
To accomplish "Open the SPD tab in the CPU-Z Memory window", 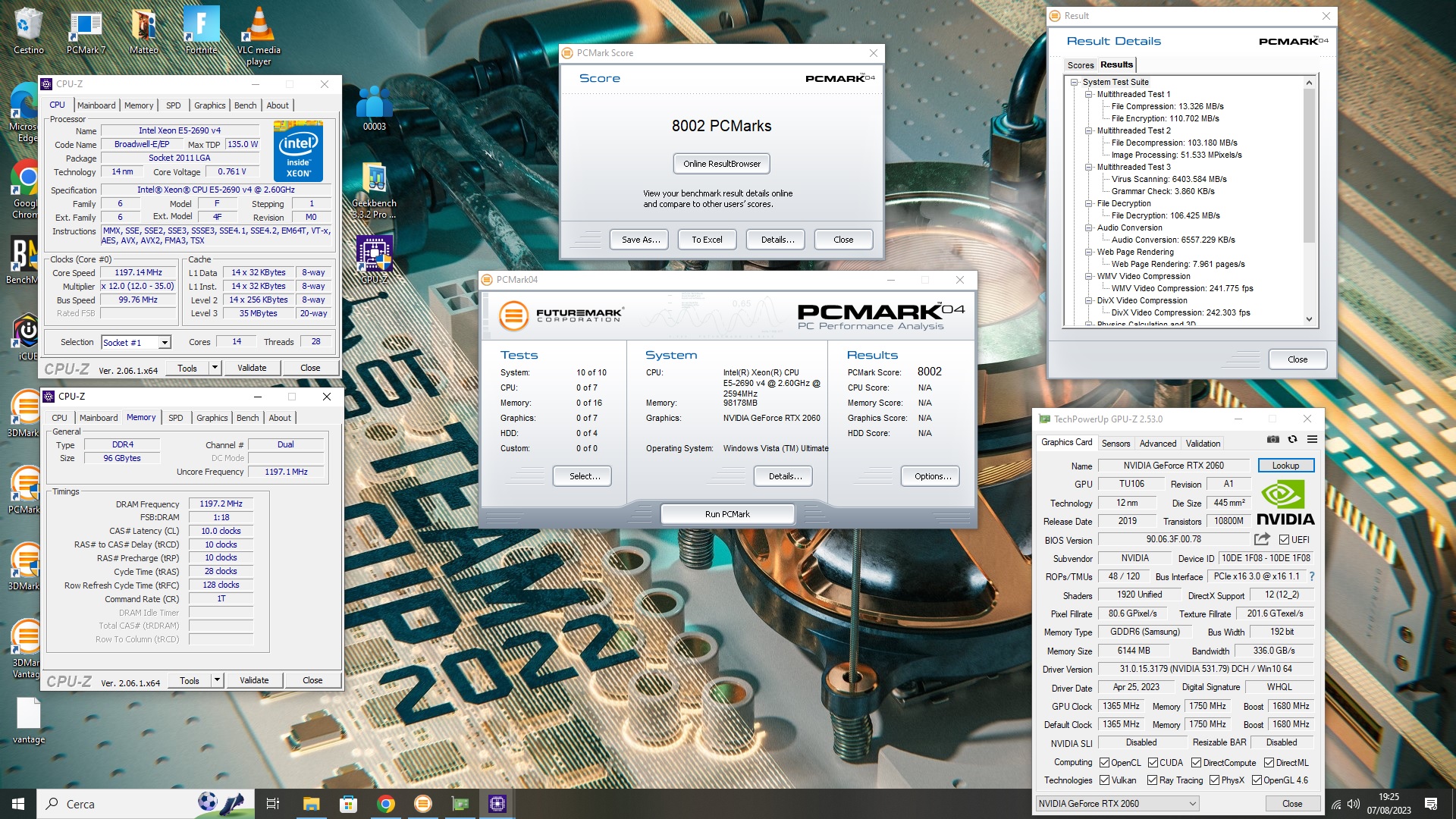I will (175, 418).
